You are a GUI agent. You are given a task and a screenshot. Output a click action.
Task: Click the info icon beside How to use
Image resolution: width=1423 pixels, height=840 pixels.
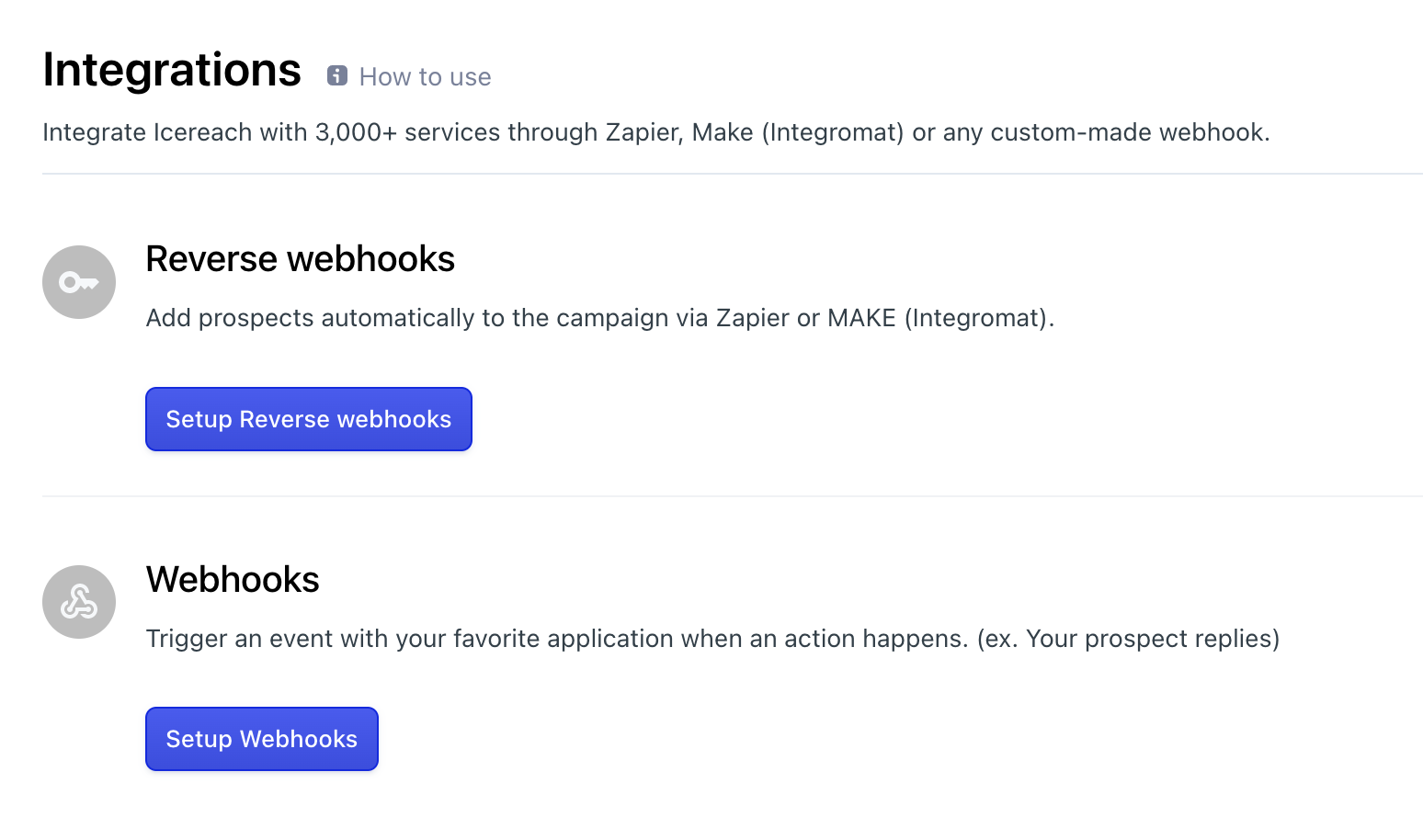coord(337,76)
